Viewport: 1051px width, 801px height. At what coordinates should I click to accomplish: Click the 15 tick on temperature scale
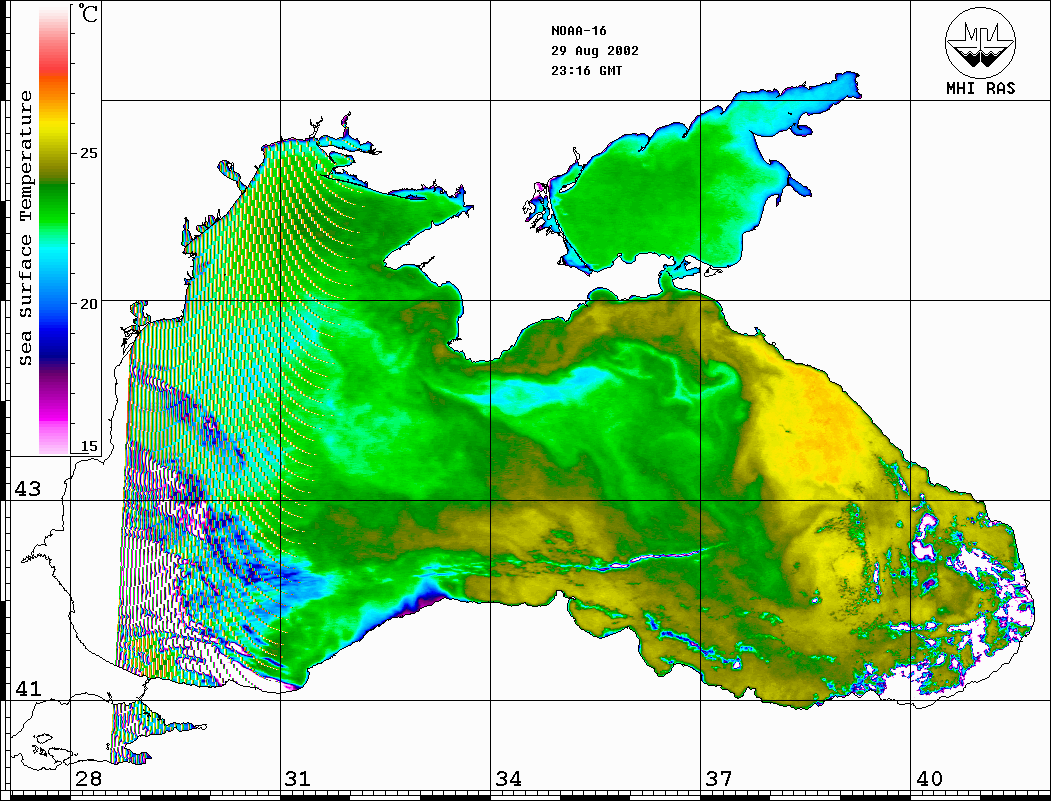pos(88,446)
